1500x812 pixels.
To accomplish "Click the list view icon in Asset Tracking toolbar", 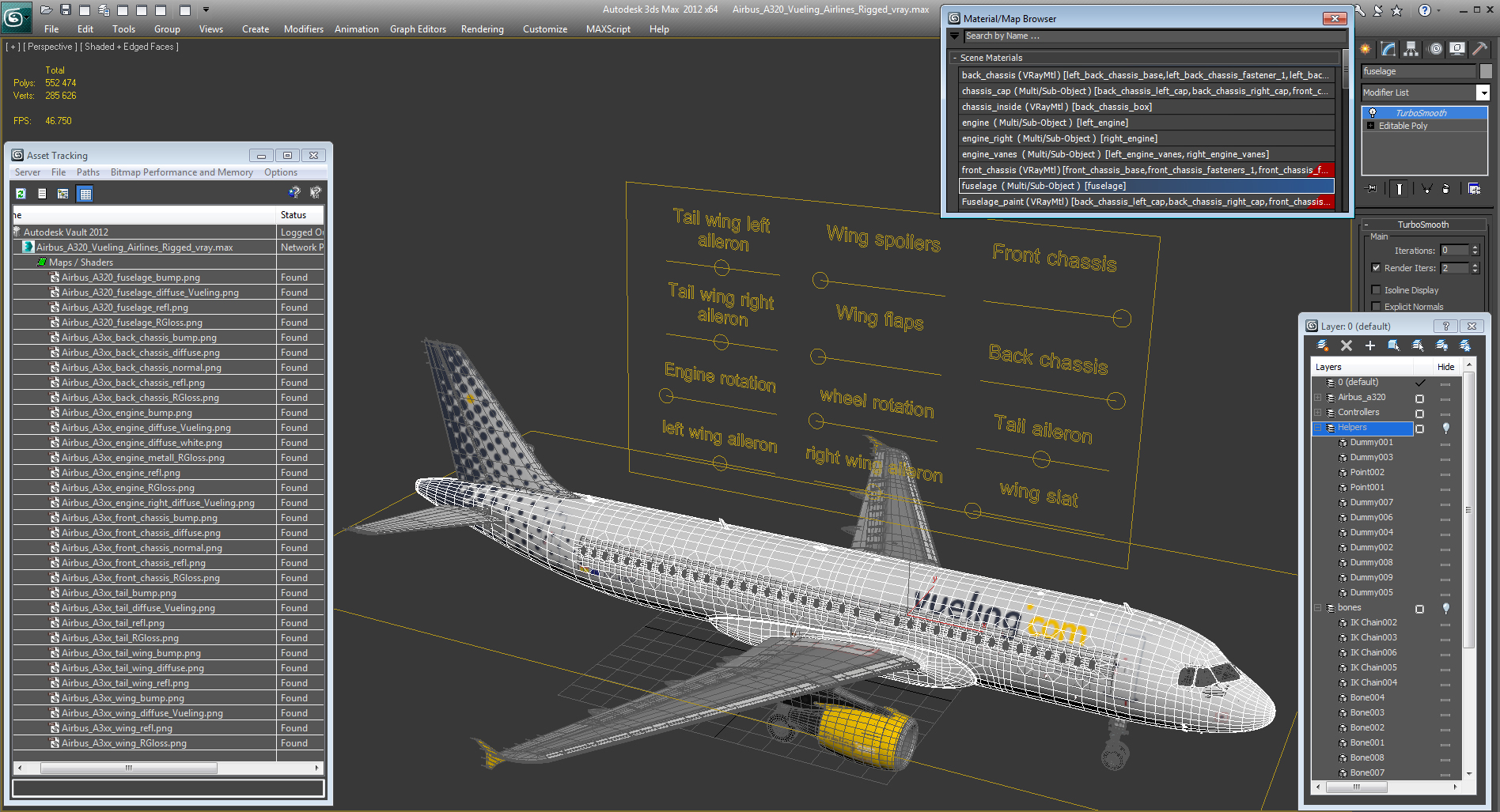I will (x=42, y=194).
